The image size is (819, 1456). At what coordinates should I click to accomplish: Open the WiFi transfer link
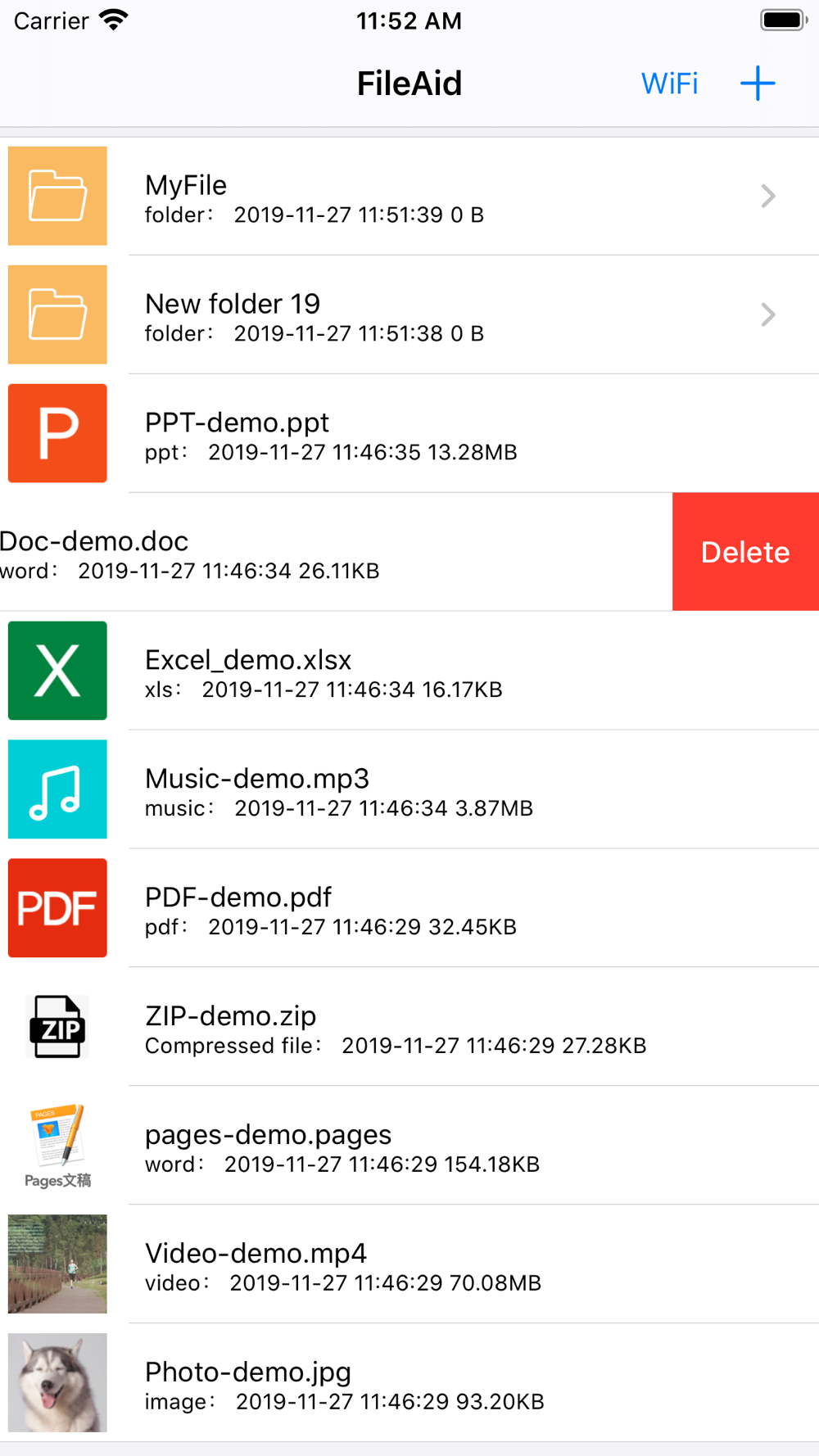click(669, 84)
